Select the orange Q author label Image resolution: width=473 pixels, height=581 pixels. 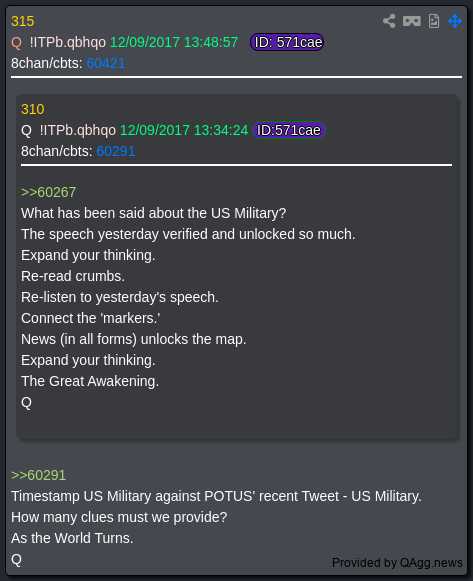coord(16,43)
